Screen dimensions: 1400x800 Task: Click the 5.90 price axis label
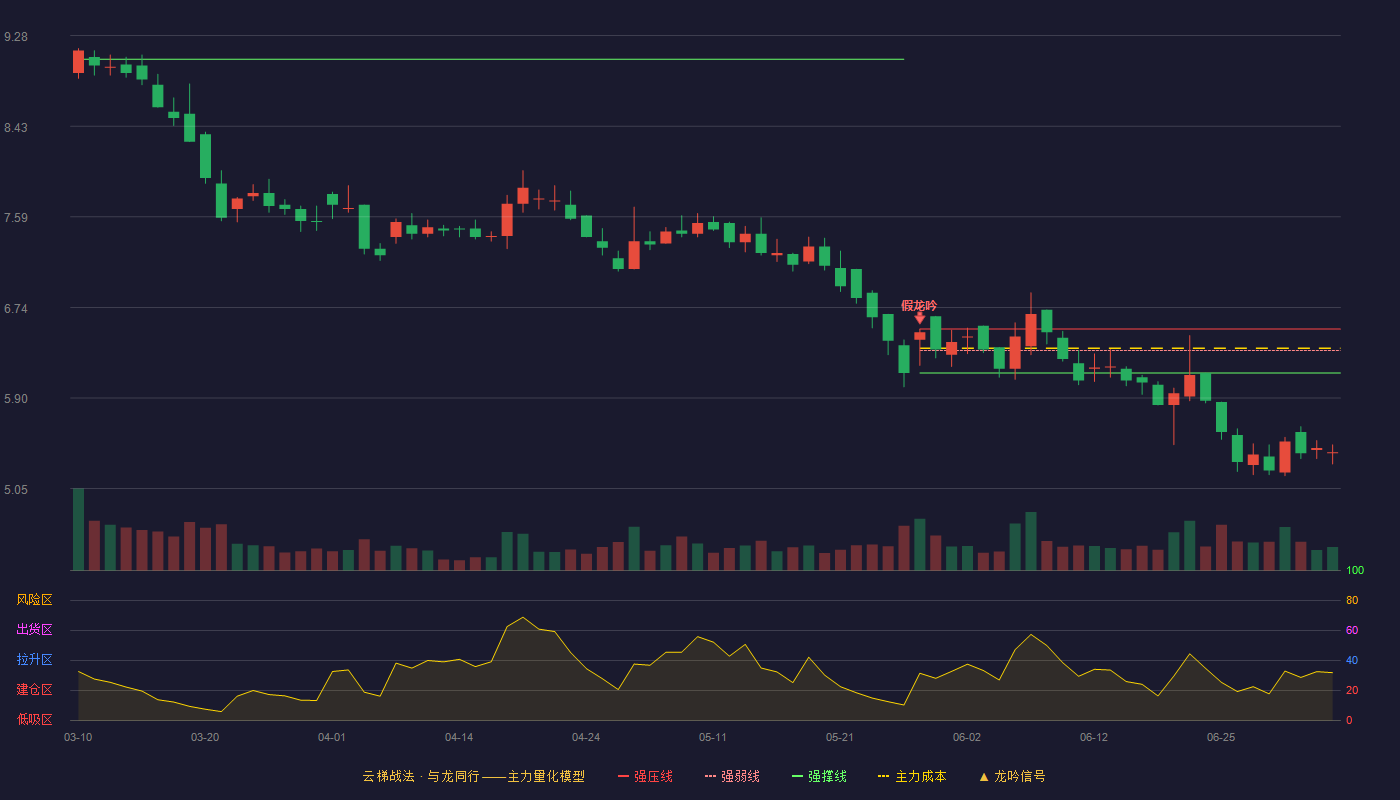[x=16, y=399]
